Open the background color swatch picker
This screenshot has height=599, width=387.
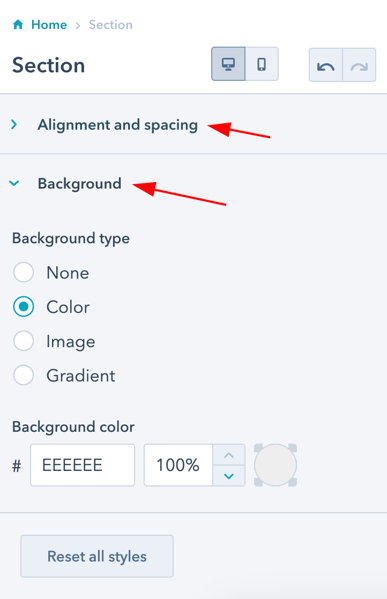click(275, 465)
